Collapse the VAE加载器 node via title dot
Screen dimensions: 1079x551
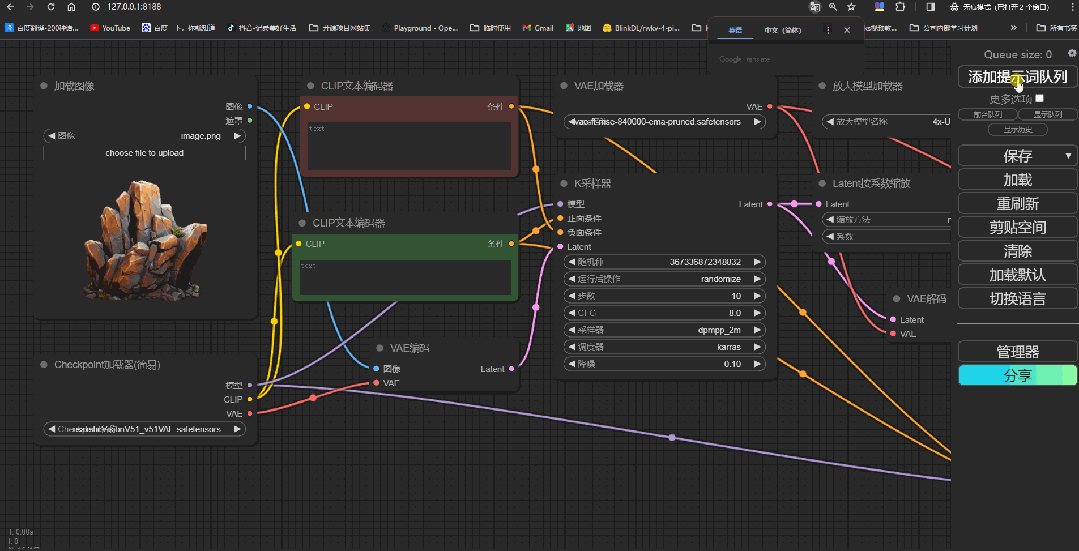click(x=563, y=86)
